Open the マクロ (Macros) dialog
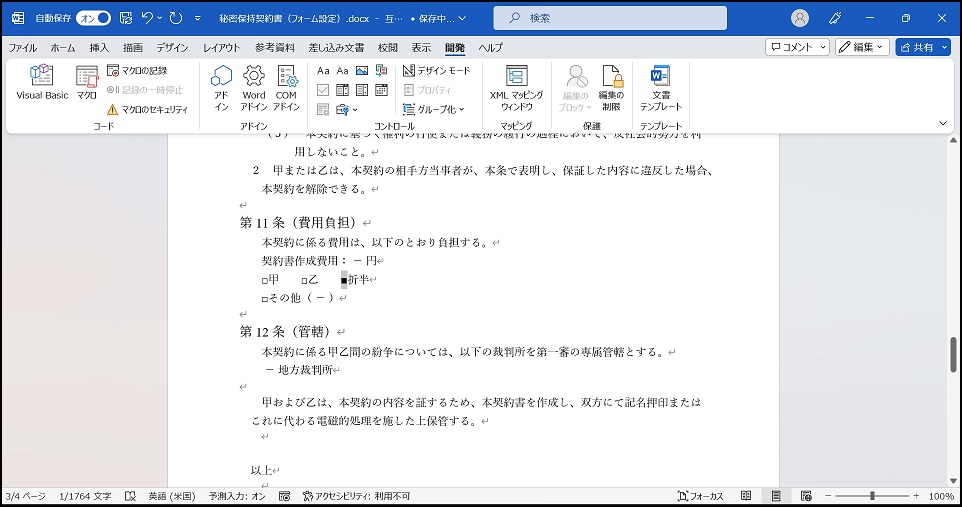This screenshot has height=507, width=962. (87, 82)
